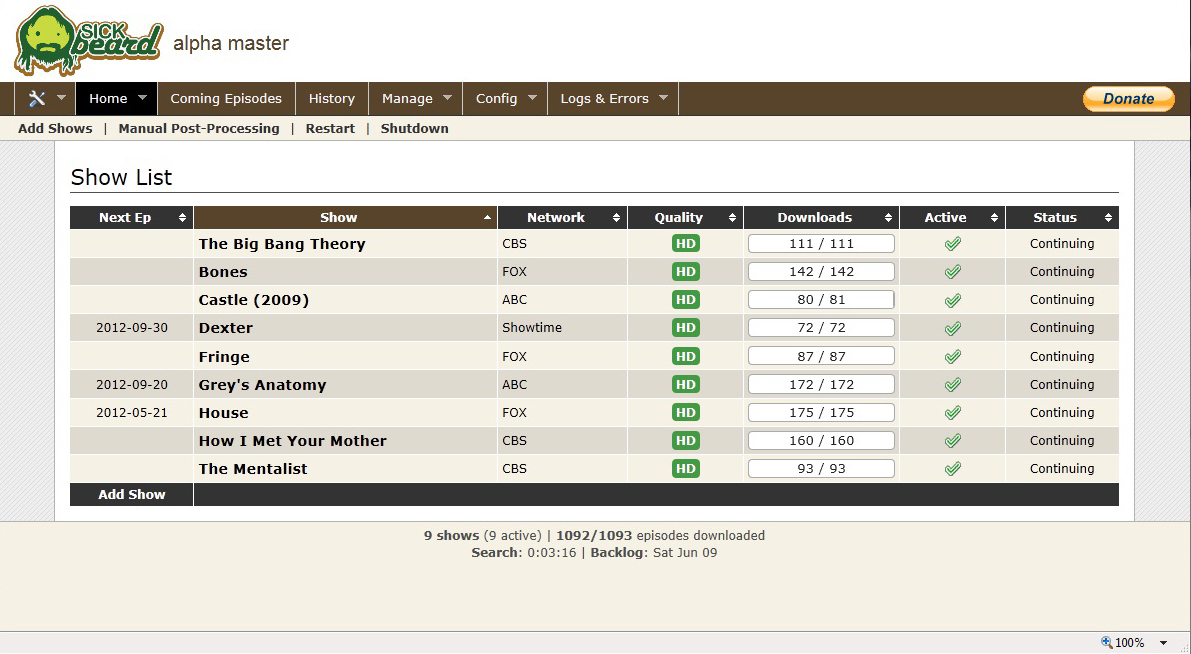
Task: Go to the History menu item
Action: click(331, 98)
